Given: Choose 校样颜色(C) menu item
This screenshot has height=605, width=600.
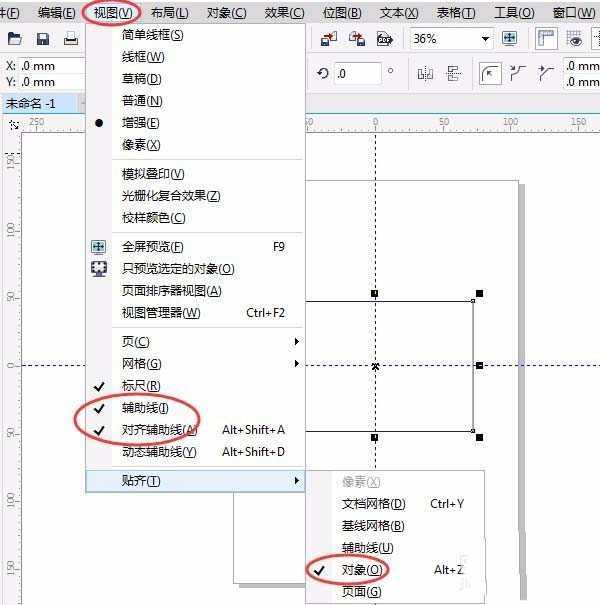Looking at the screenshot, I should 196,218.
